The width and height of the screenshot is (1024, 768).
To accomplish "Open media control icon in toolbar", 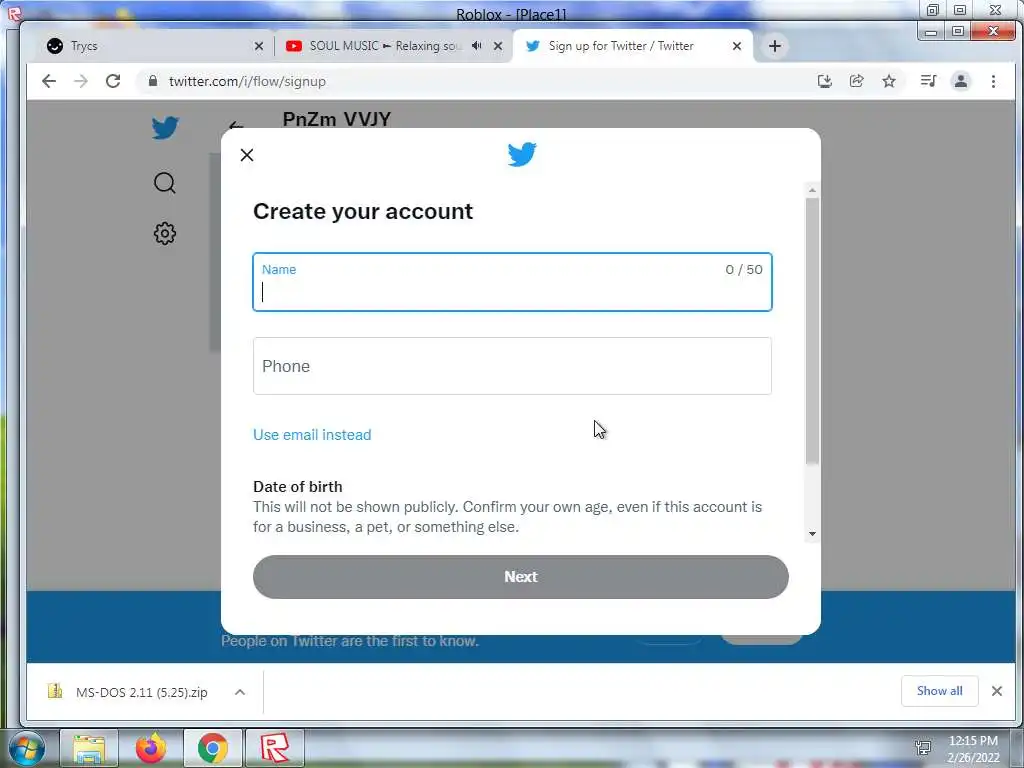I will [928, 81].
